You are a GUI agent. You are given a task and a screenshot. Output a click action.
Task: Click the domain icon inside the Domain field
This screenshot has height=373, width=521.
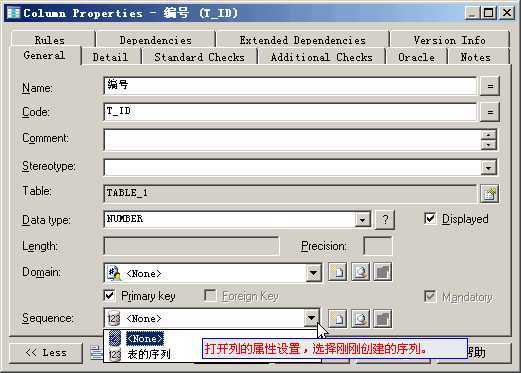pos(114,273)
